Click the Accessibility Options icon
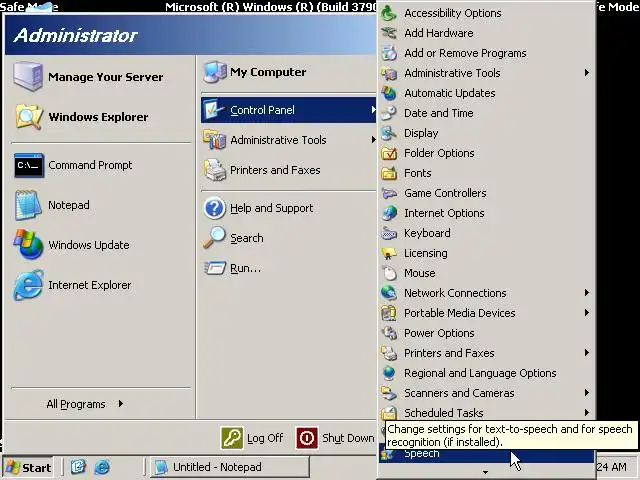The height and width of the screenshot is (480, 640). point(389,13)
